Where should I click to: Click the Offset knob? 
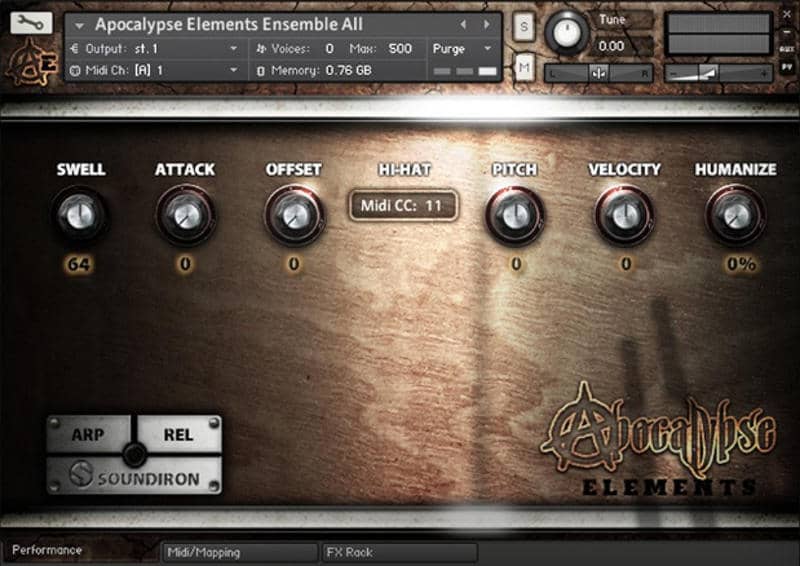click(x=293, y=215)
